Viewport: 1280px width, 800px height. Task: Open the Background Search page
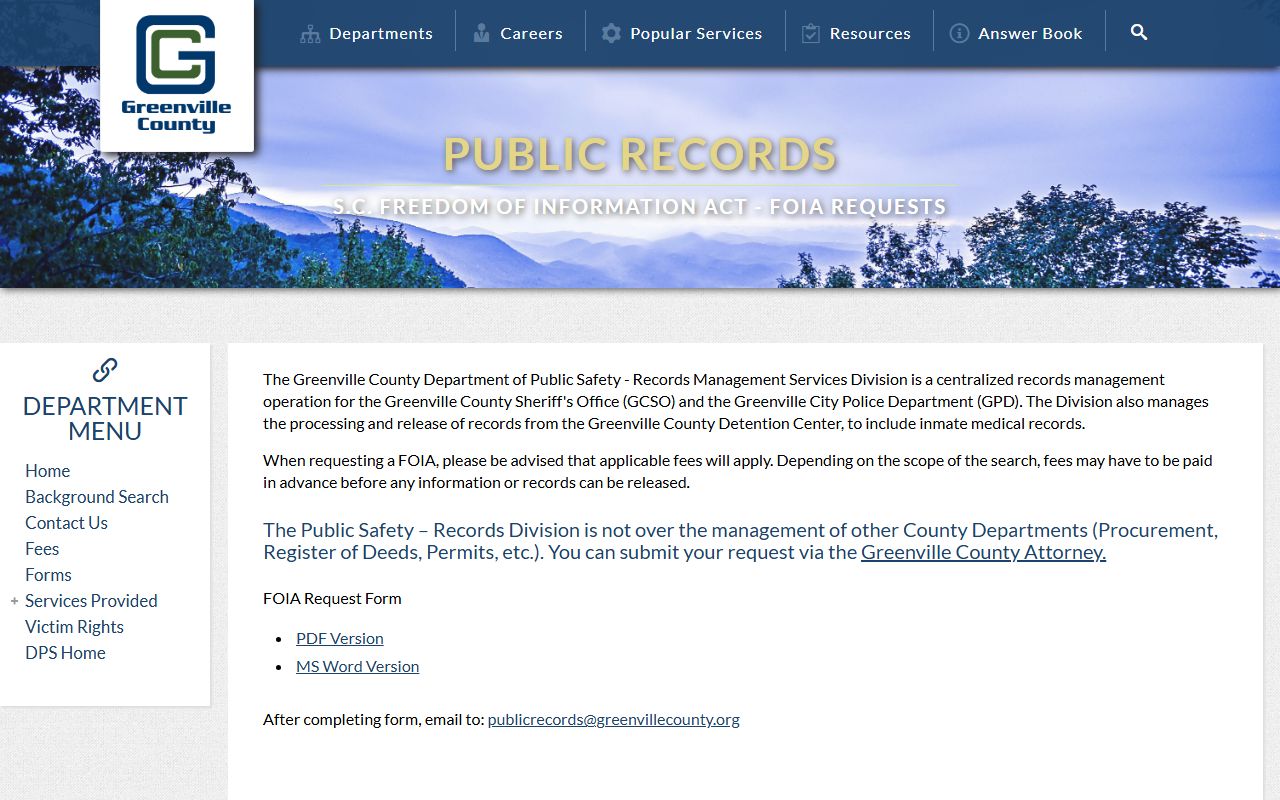click(x=97, y=497)
